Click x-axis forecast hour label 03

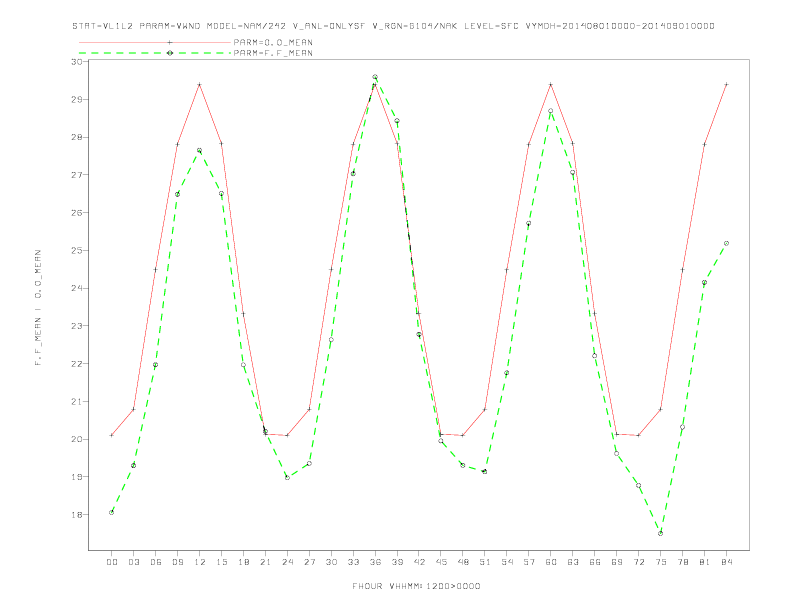point(133,562)
